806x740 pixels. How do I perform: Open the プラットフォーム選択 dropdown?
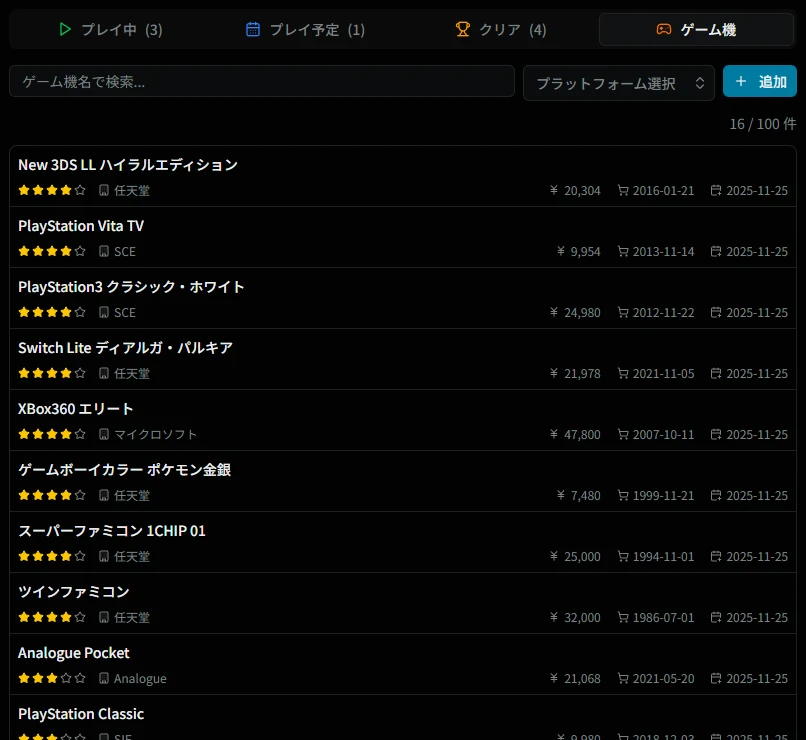click(619, 83)
